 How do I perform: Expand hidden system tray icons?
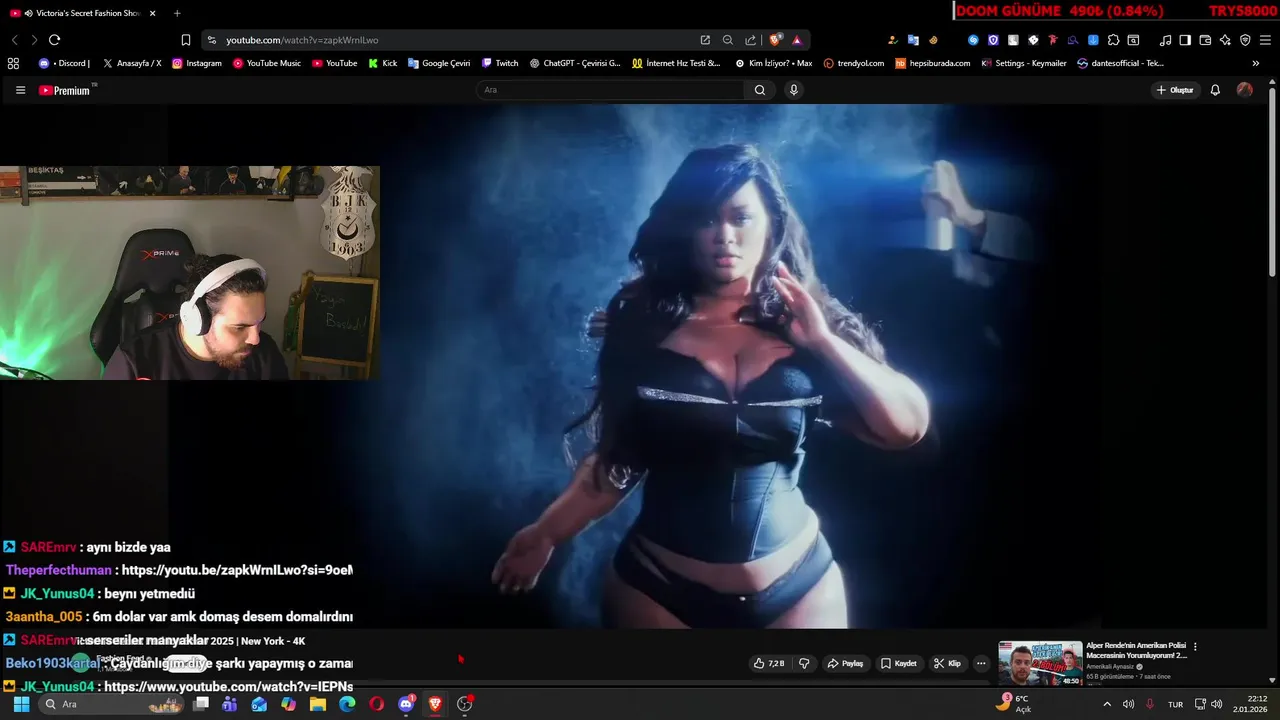(x=1106, y=704)
